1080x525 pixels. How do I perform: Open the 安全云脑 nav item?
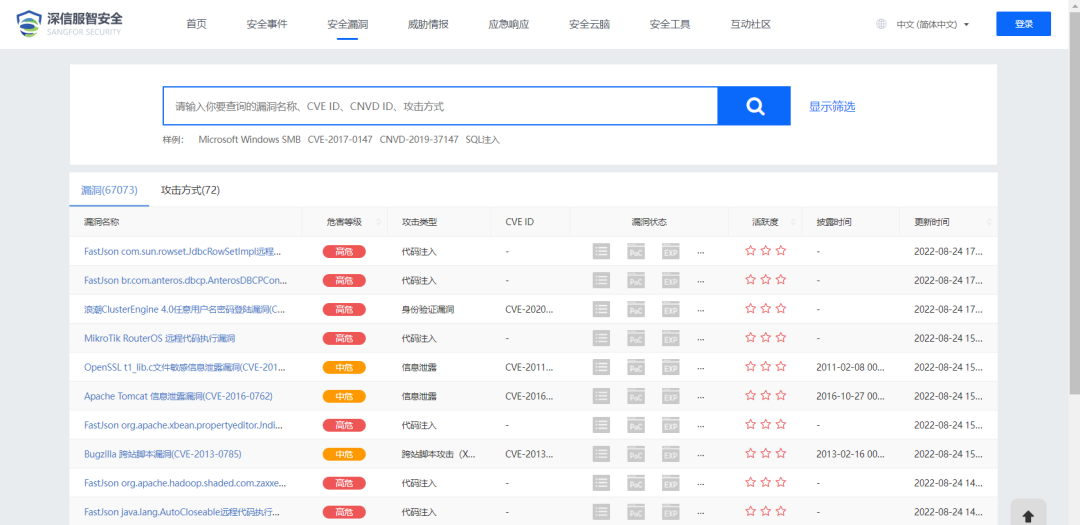[x=590, y=24]
